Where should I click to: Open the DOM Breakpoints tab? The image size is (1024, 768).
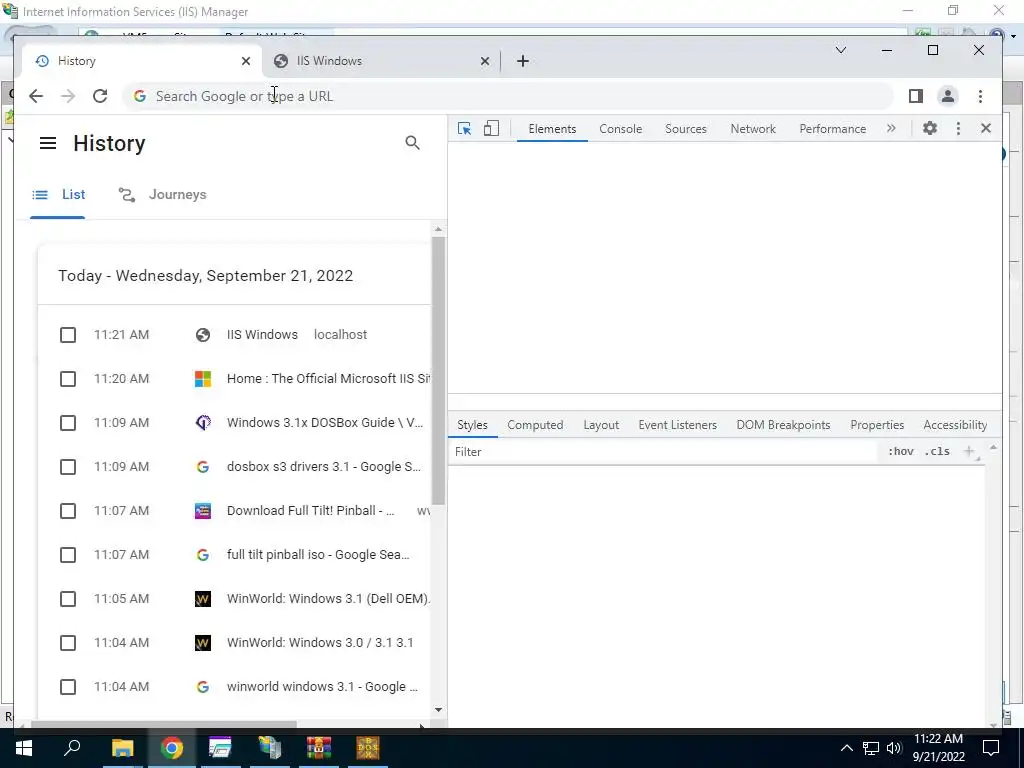[783, 425]
